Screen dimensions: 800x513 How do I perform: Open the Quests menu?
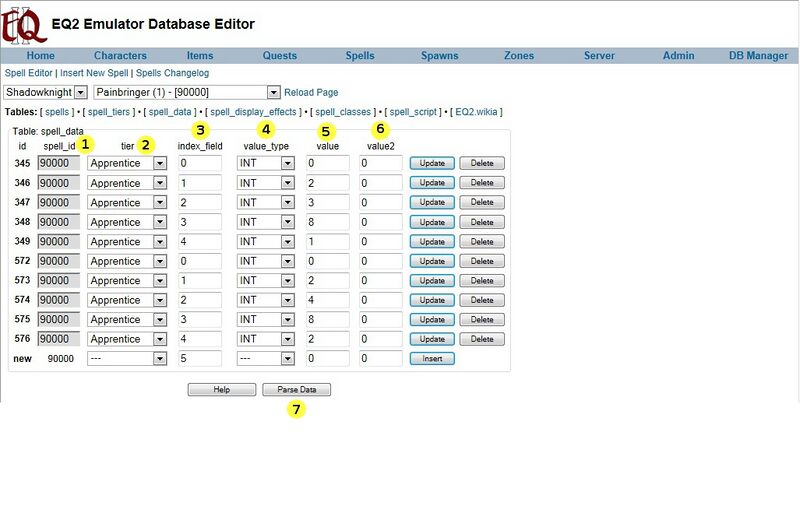[280, 56]
